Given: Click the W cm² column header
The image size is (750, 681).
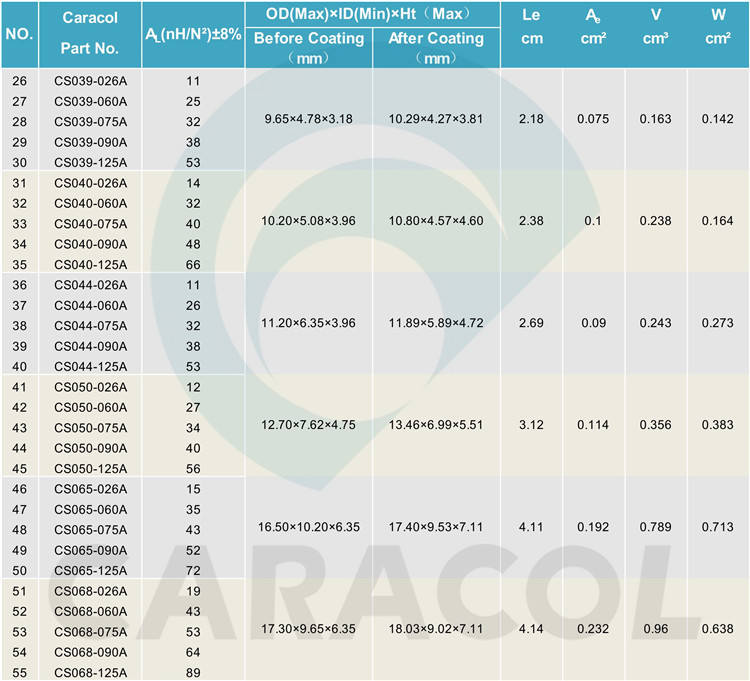Looking at the screenshot, I should [718, 26].
